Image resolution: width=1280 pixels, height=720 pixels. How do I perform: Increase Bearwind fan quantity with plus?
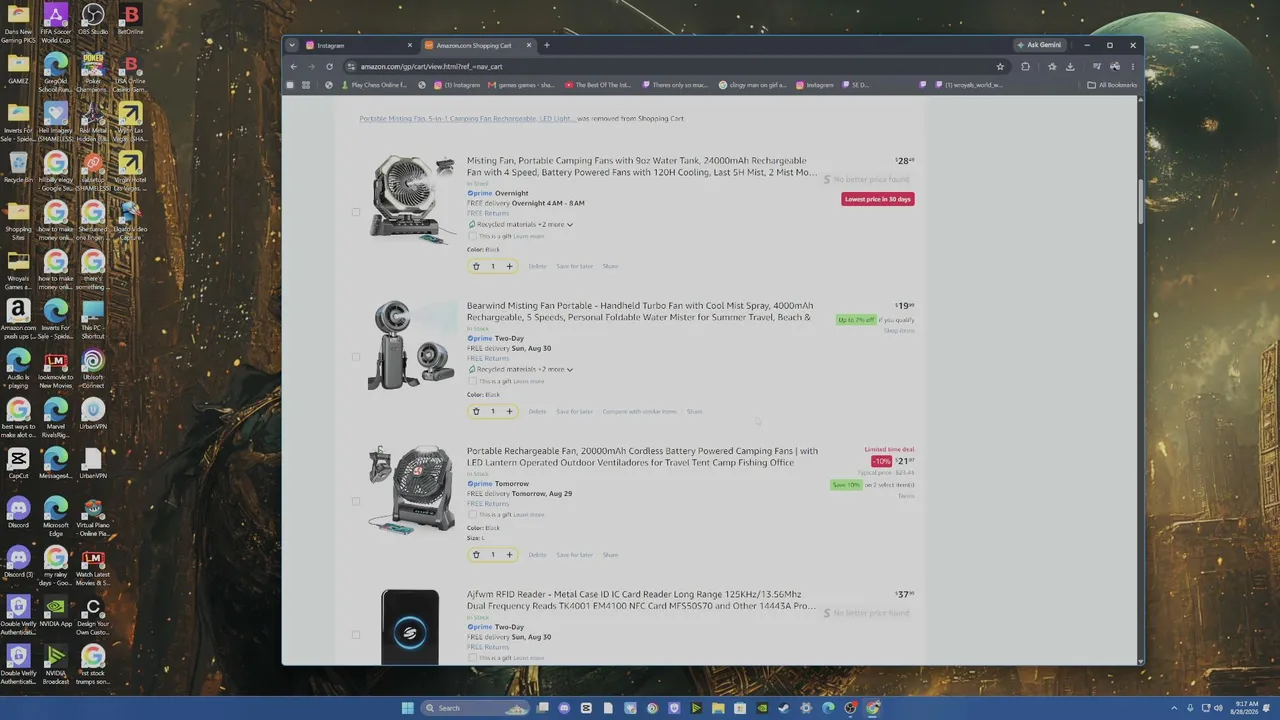509,411
